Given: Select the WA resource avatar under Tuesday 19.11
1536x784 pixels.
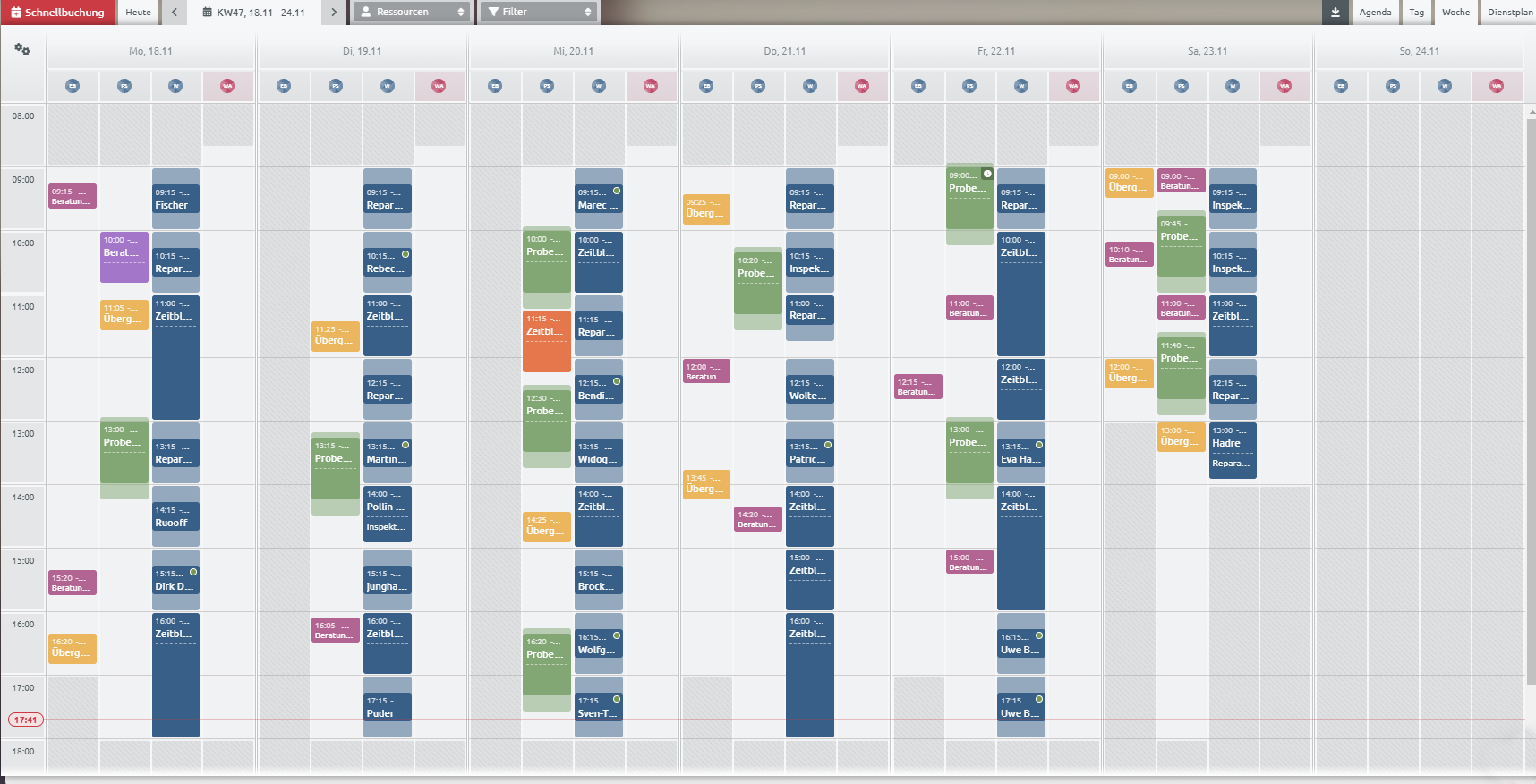Looking at the screenshot, I should [x=439, y=86].
